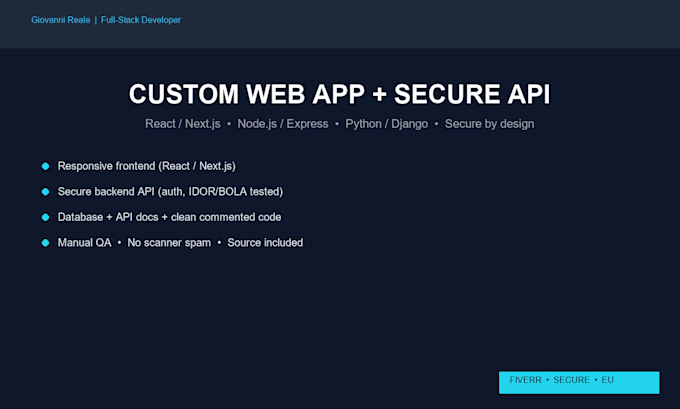Image resolution: width=680 pixels, height=409 pixels.
Task: Click the cyan bullet beside Secure backend API
Action: (45, 192)
